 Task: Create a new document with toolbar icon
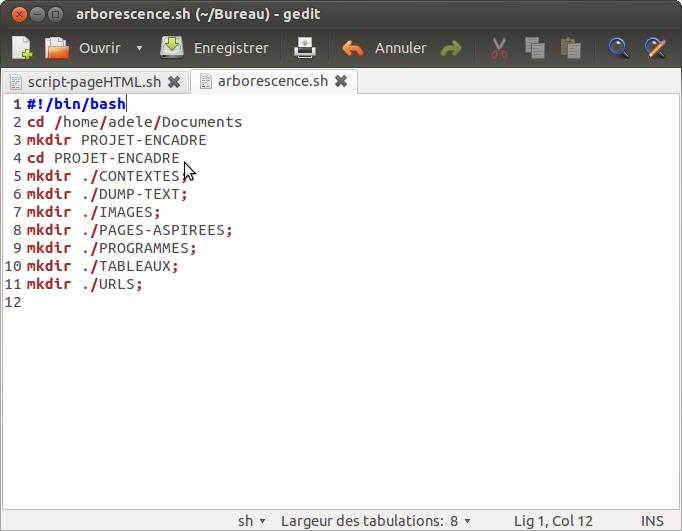coord(22,48)
